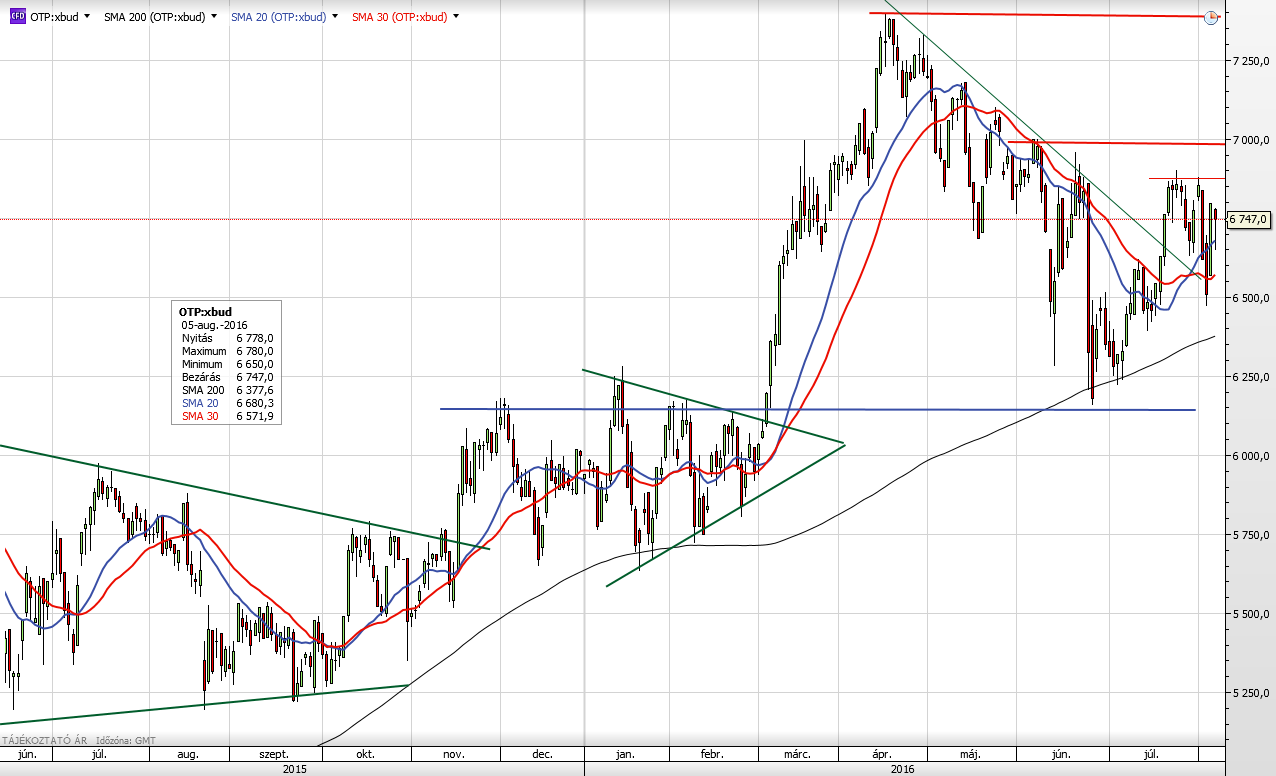Click the red SMA 30 6 571,9 row
Image resolution: width=1276 pixels, height=776 pixels.
(x=228, y=416)
